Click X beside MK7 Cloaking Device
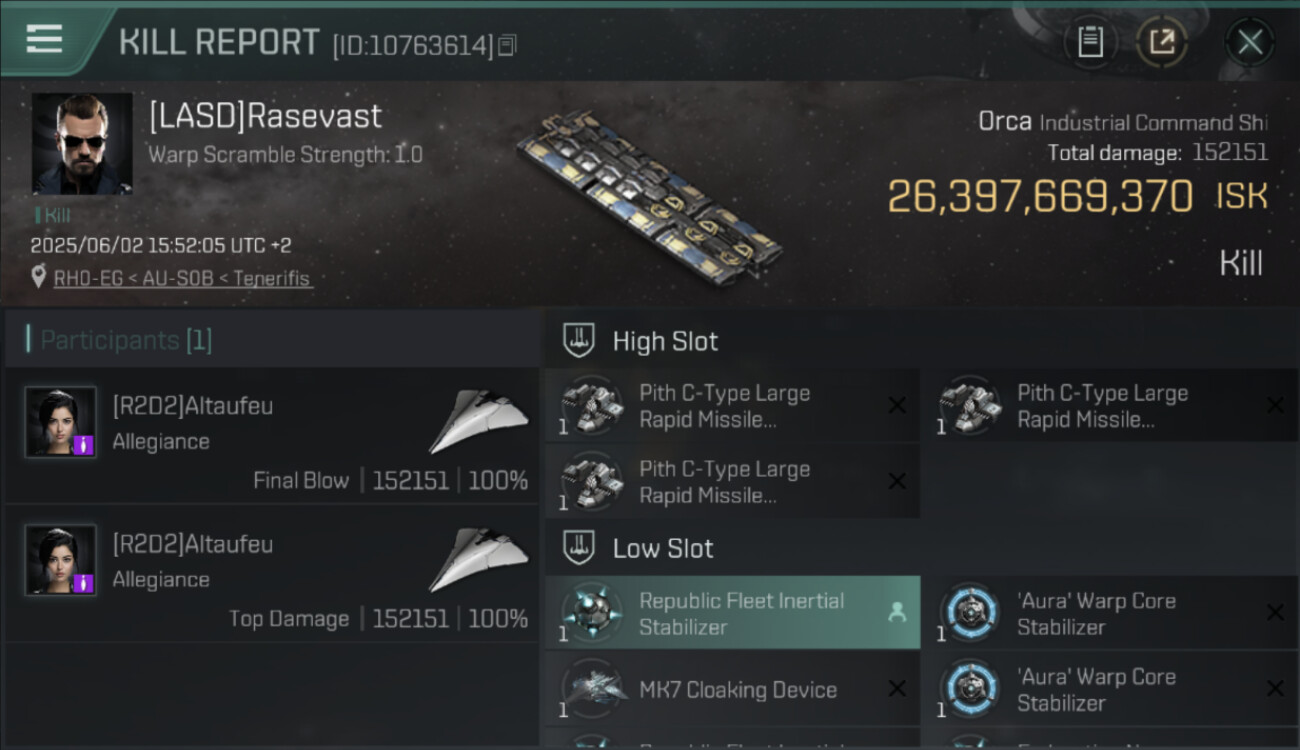The width and height of the screenshot is (1300, 750). click(897, 688)
